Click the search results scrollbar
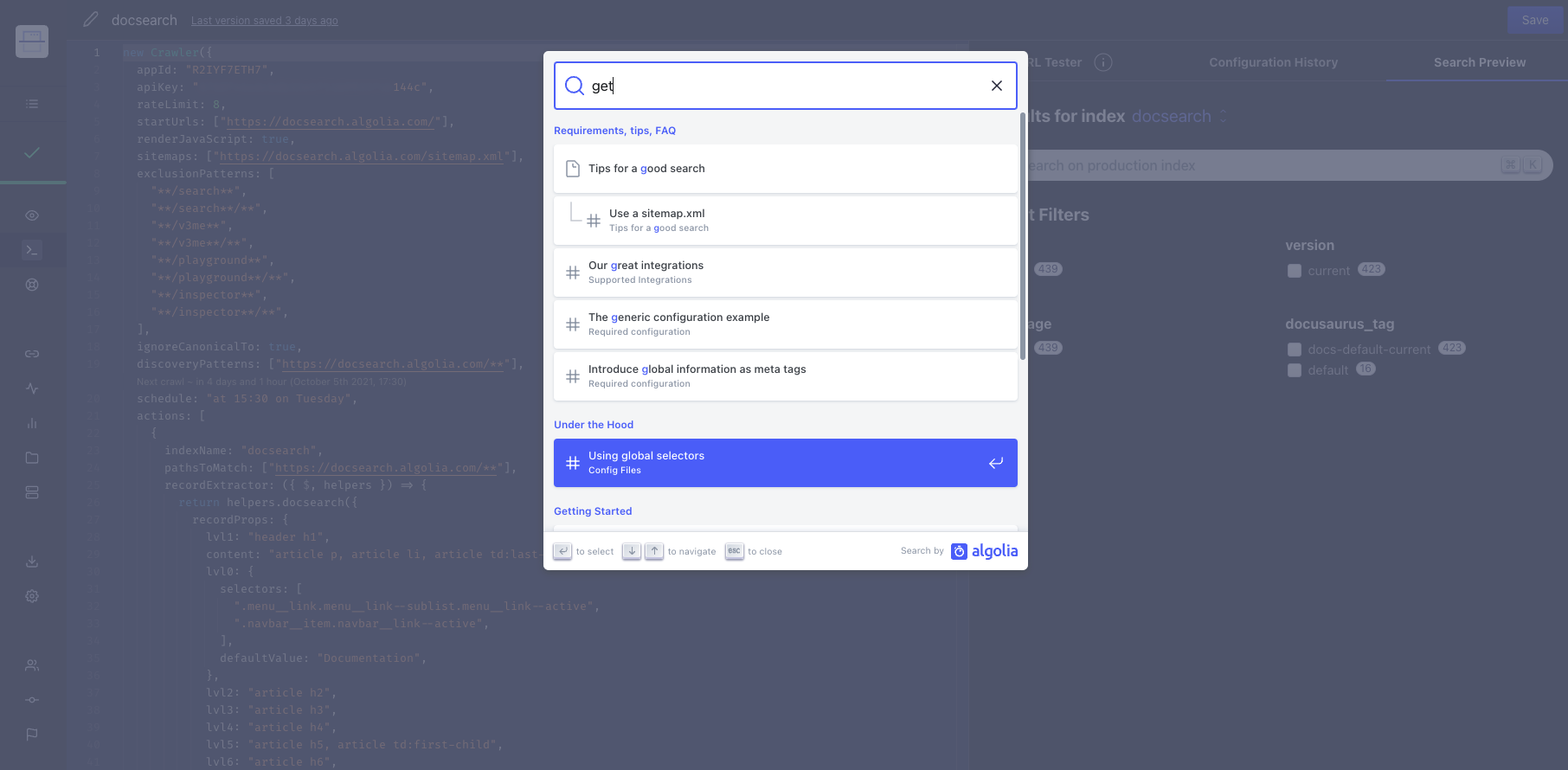This screenshot has width=1568, height=770. (1023, 235)
